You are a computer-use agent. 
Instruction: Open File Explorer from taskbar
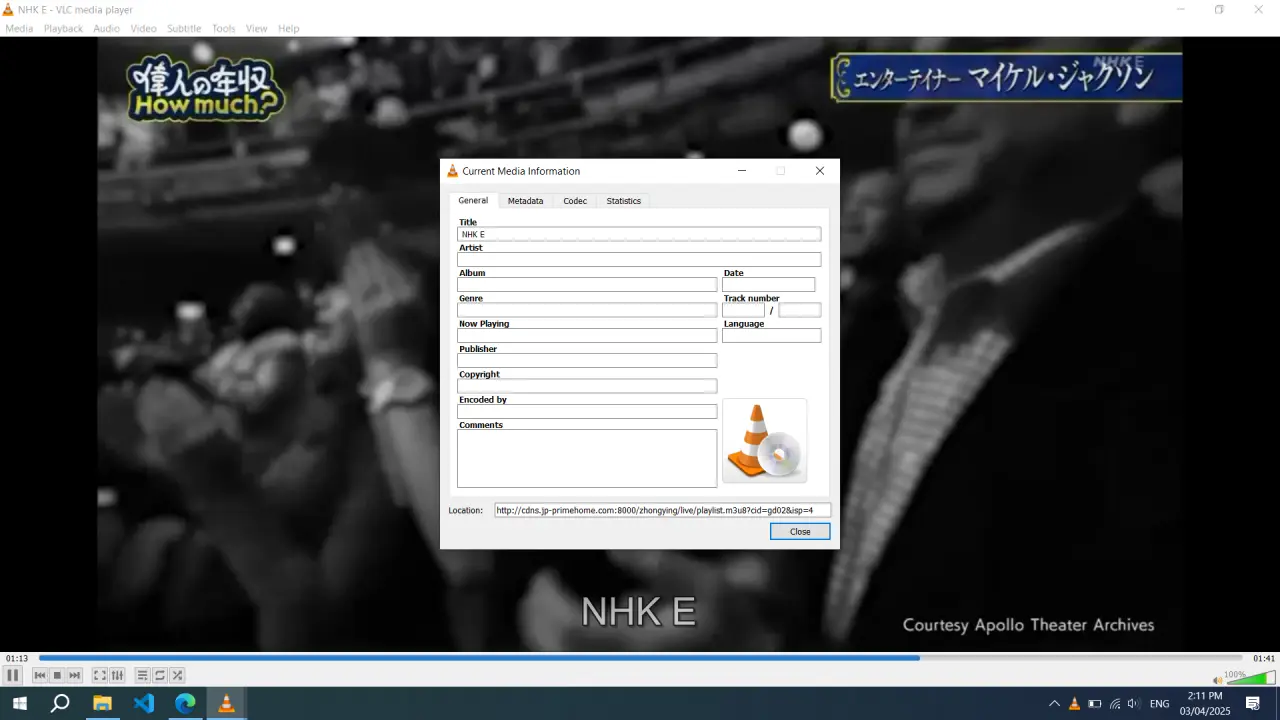point(102,704)
